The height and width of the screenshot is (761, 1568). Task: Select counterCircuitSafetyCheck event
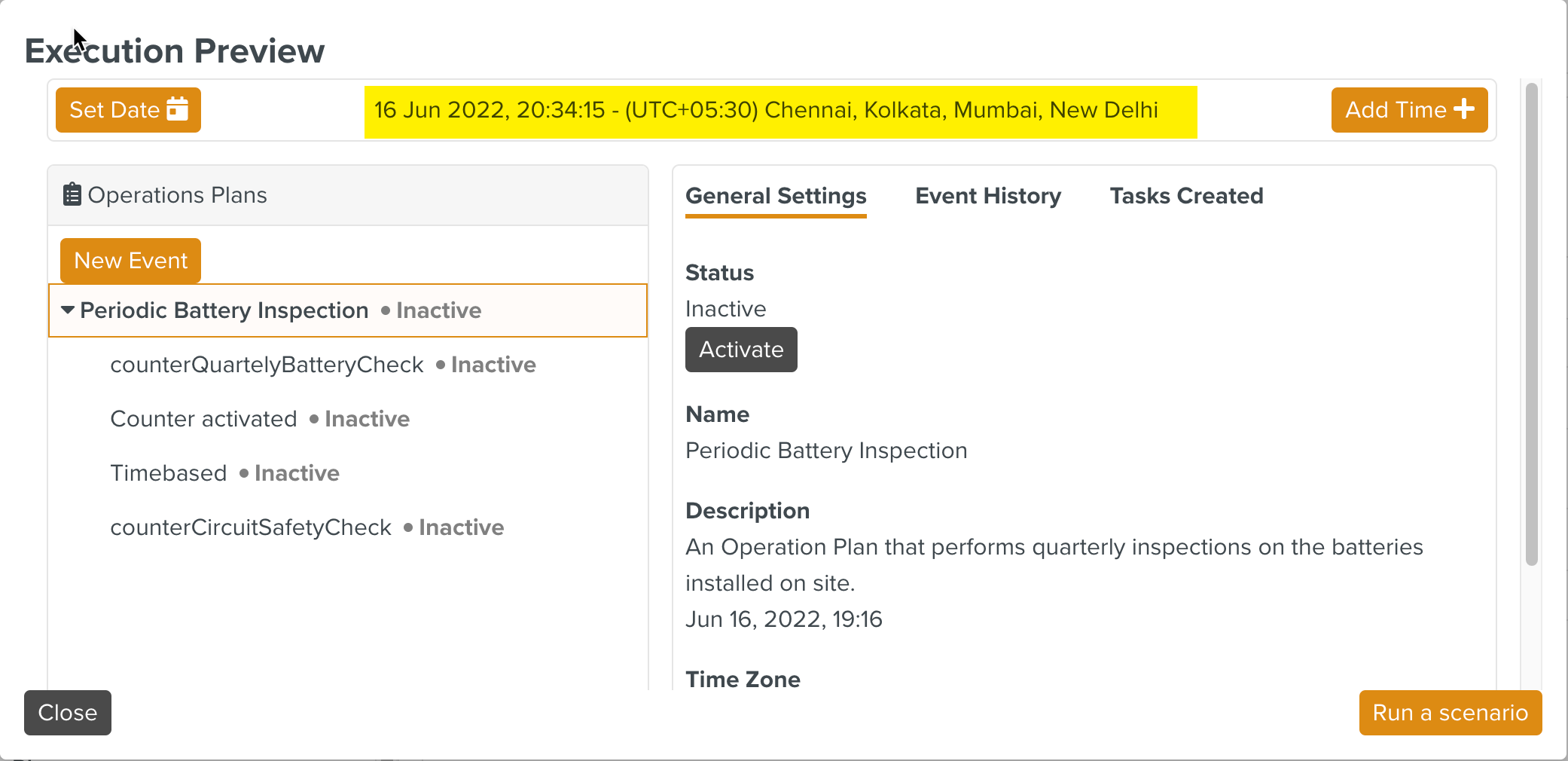point(251,527)
